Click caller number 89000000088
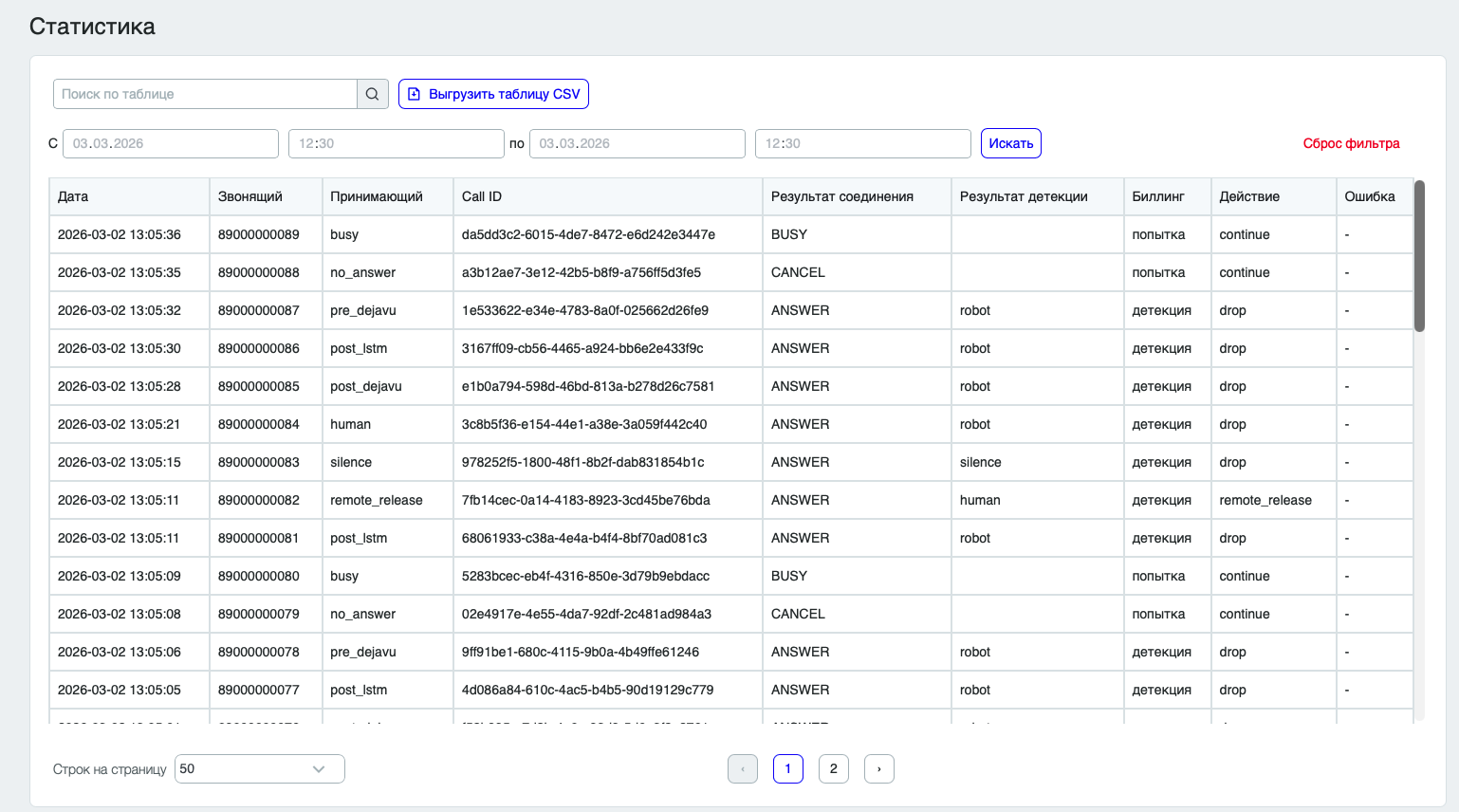The width and height of the screenshot is (1459, 812). pyautogui.click(x=259, y=272)
